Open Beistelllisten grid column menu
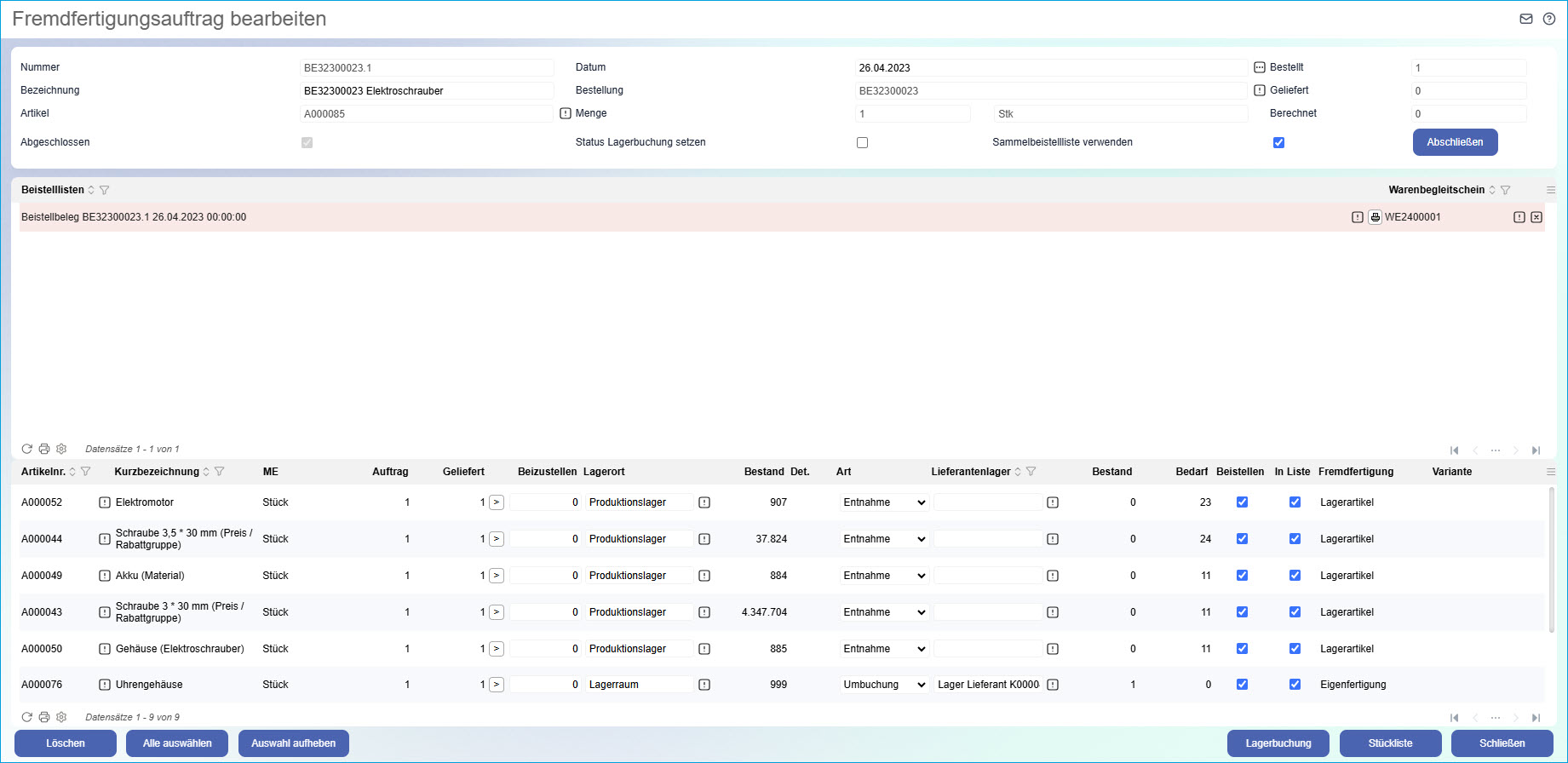Viewport: 1568px width, 763px height. pos(1551,190)
